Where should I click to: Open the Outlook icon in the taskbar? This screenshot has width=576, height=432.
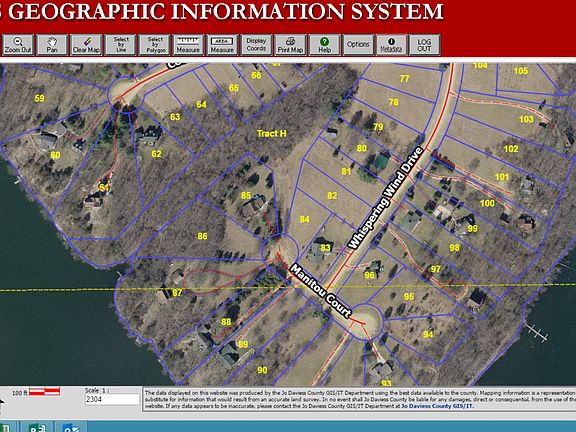tap(71, 428)
